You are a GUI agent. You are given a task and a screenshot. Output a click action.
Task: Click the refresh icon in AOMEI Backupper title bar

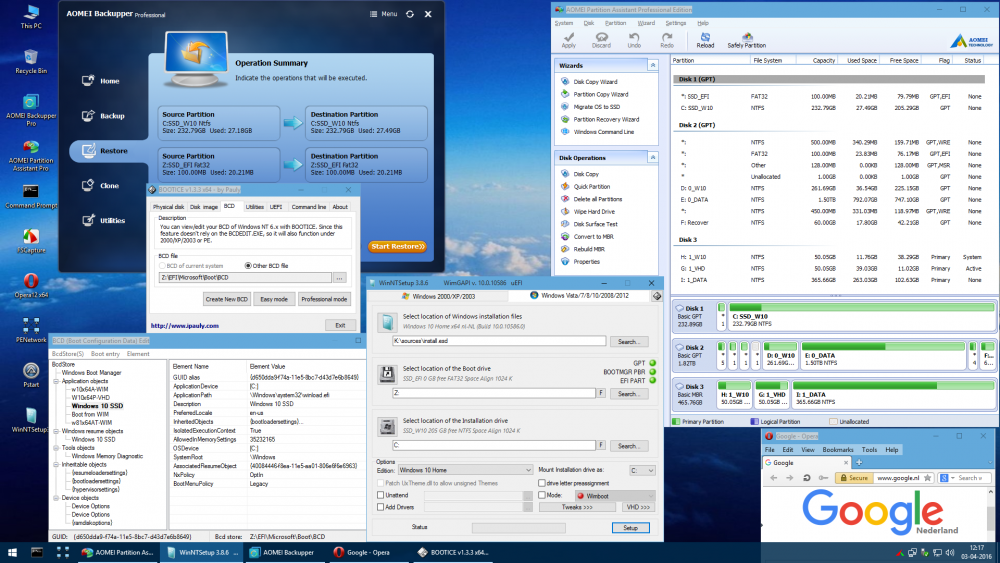pos(409,14)
